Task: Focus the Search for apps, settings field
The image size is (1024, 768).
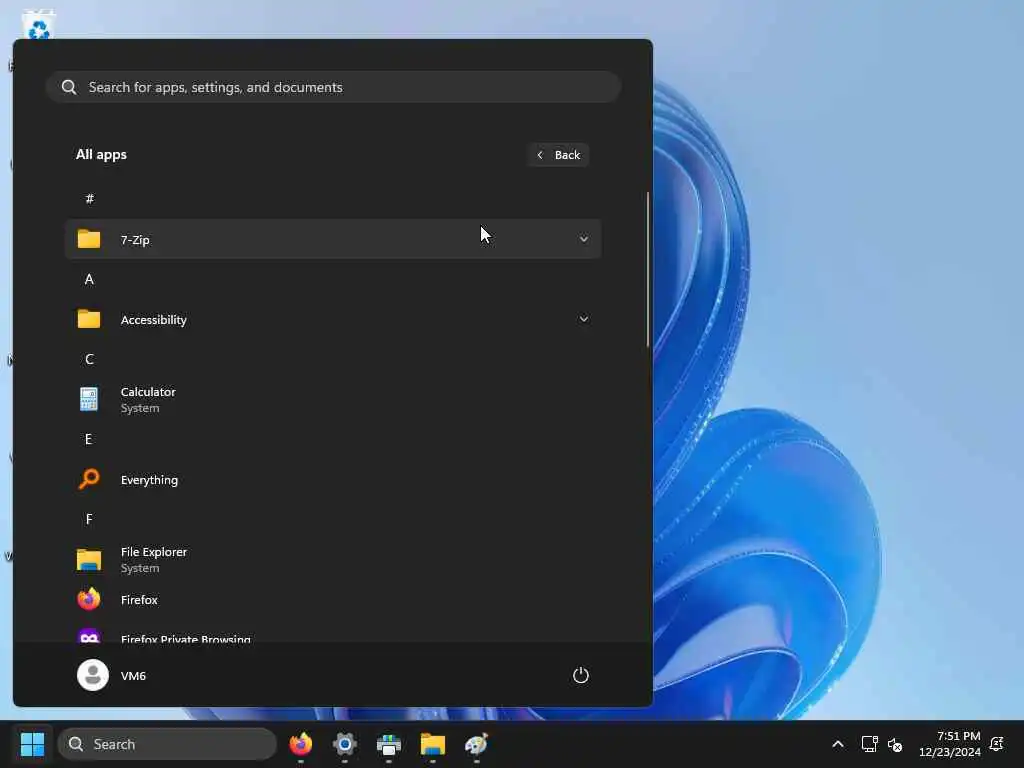Action: 333,87
